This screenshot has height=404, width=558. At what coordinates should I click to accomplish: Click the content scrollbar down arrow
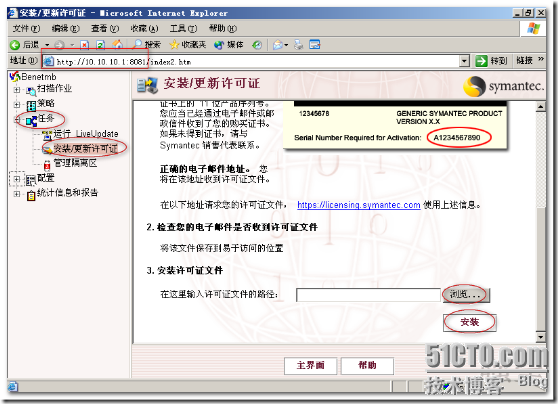click(541, 336)
